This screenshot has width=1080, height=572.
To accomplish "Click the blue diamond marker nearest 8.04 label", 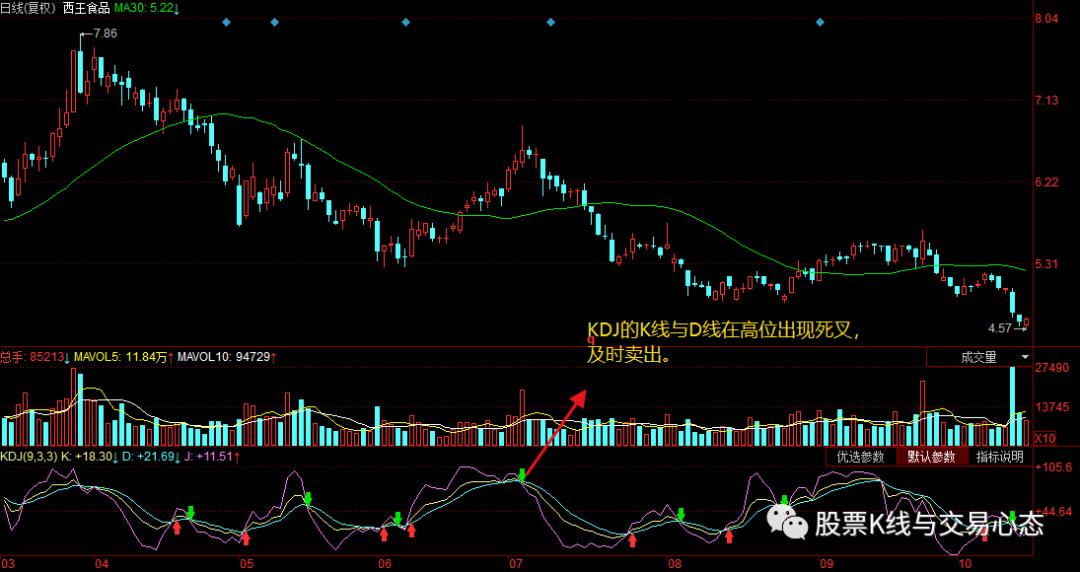I will (820, 23).
